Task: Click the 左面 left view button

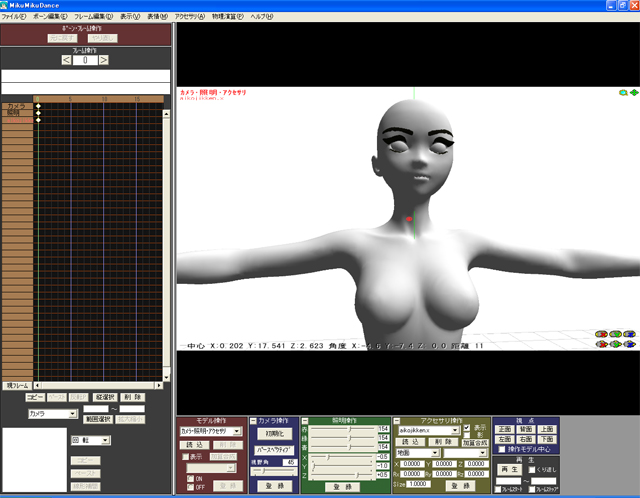Action: coord(504,439)
